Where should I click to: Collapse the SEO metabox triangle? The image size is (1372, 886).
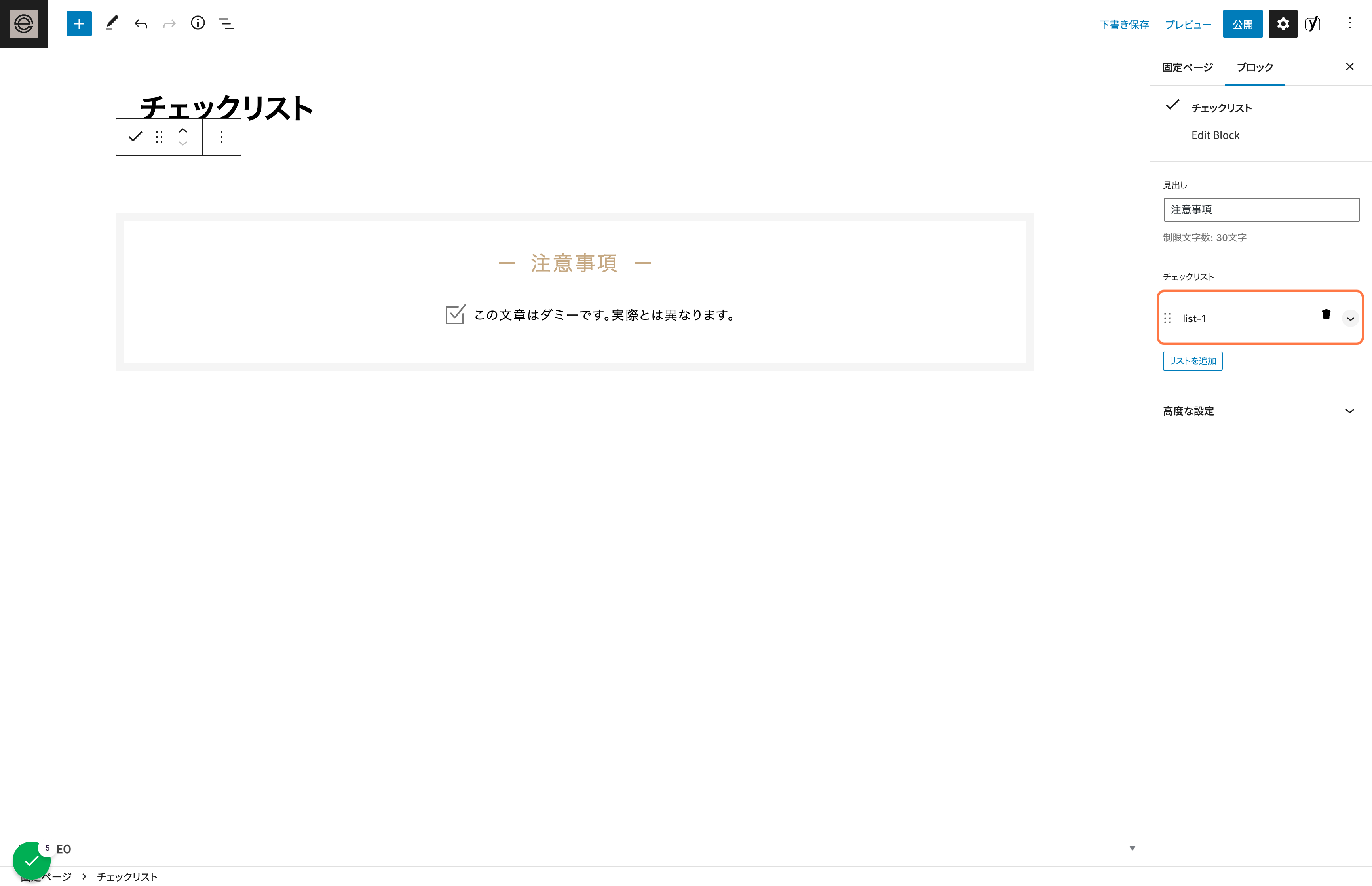coord(1132,848)
